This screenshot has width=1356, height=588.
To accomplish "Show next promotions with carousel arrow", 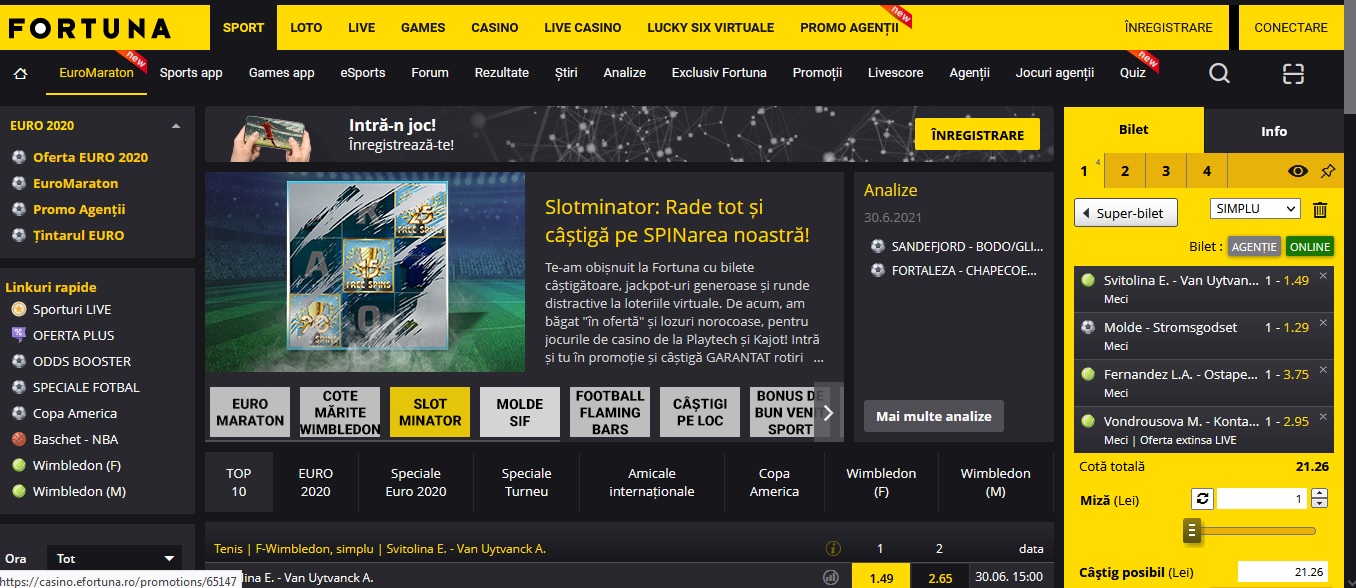I will point(829,411).
